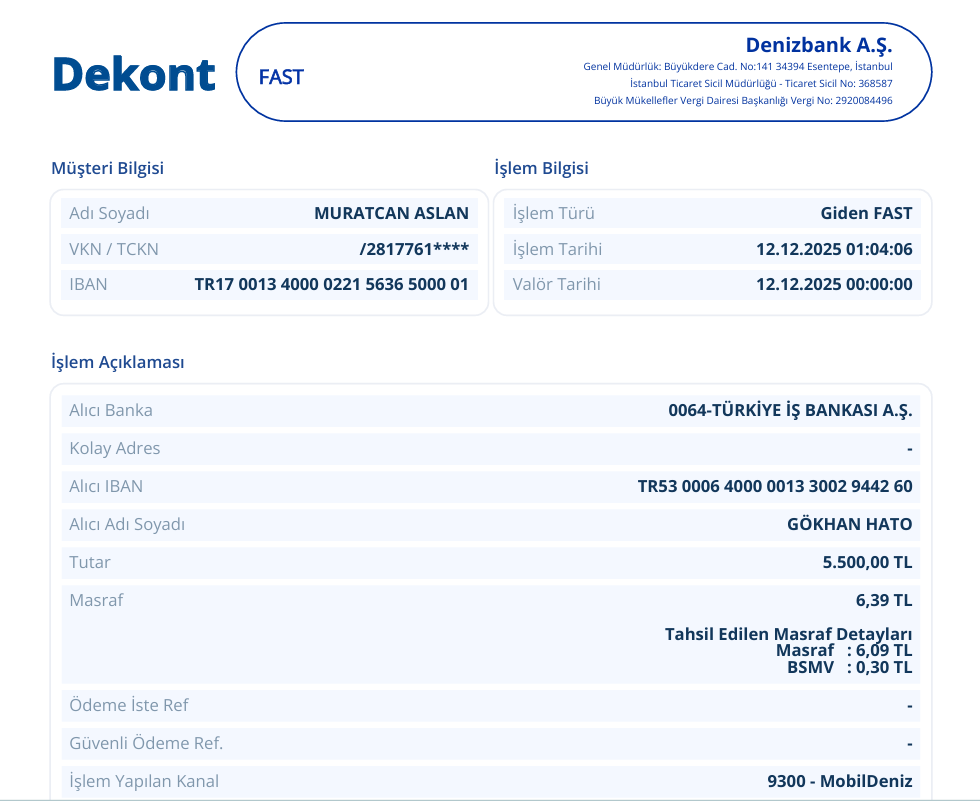Click the Vergi No line
The width and height of the screenshot is (980, 801).
coord(743,100)
